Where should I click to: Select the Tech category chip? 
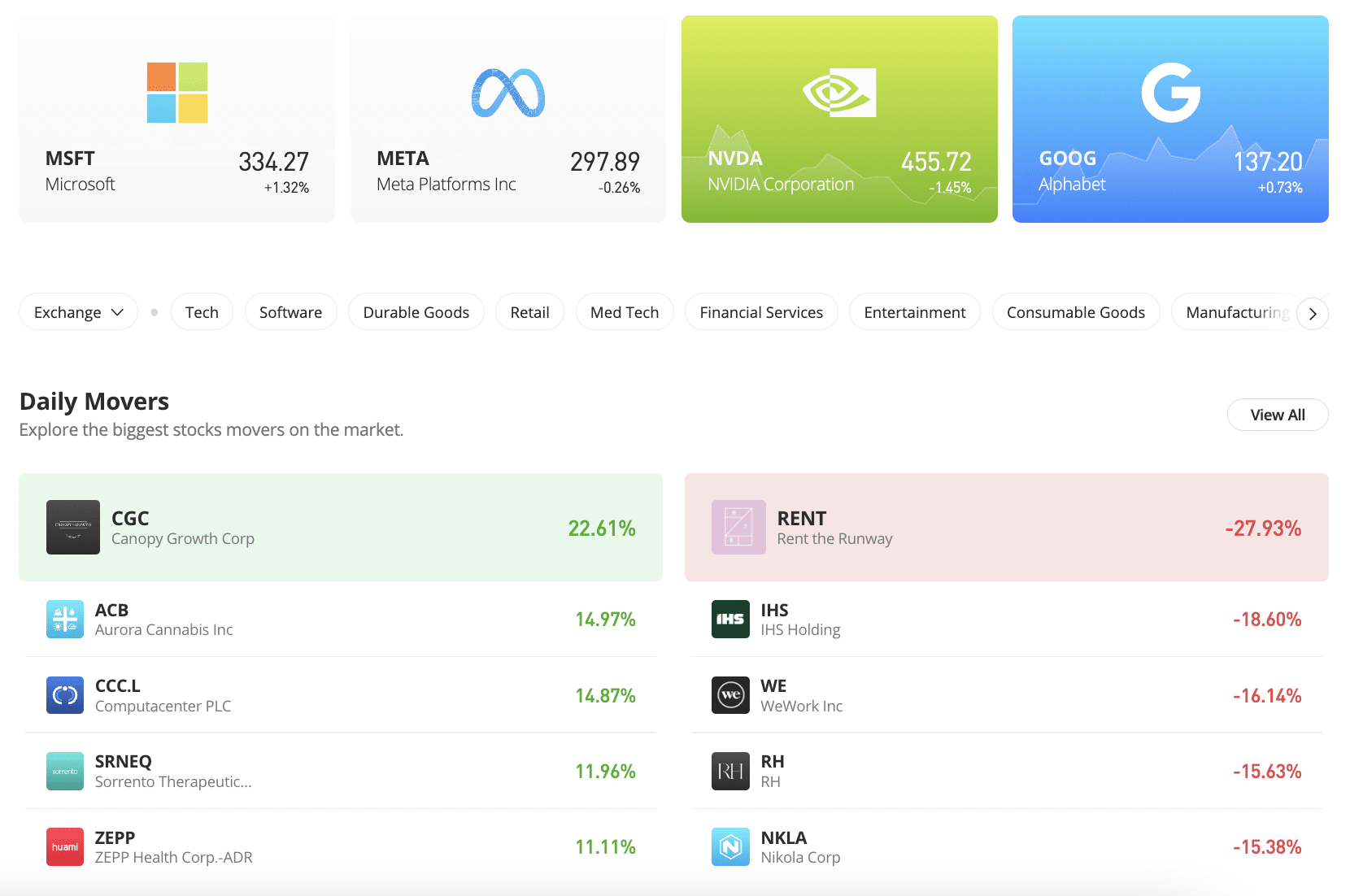pos(202,312)
